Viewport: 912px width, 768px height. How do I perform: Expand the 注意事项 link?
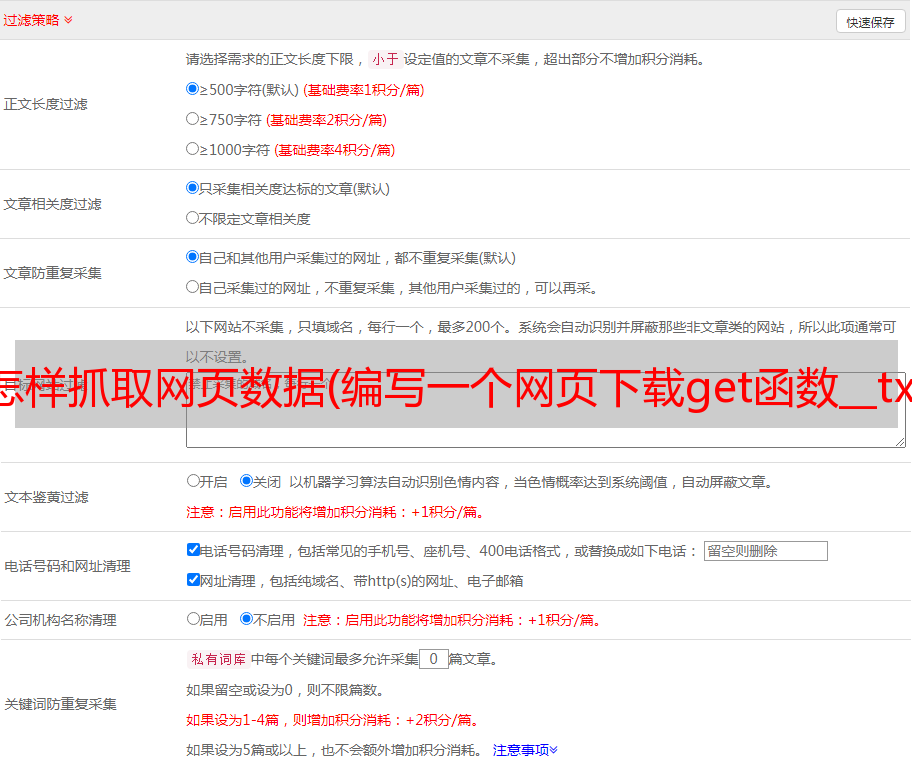click(x=525, y=749)
